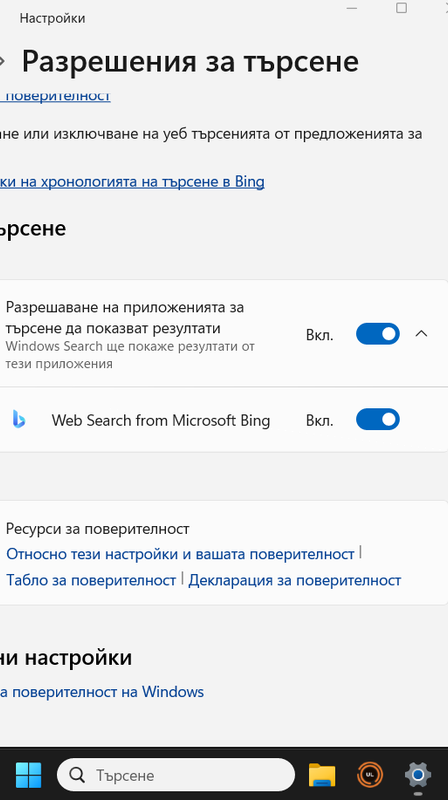Click the 'Вкл.' label beside Bing toggle
The height and width of the screenshot is (800, 448).
pos(319,421)
